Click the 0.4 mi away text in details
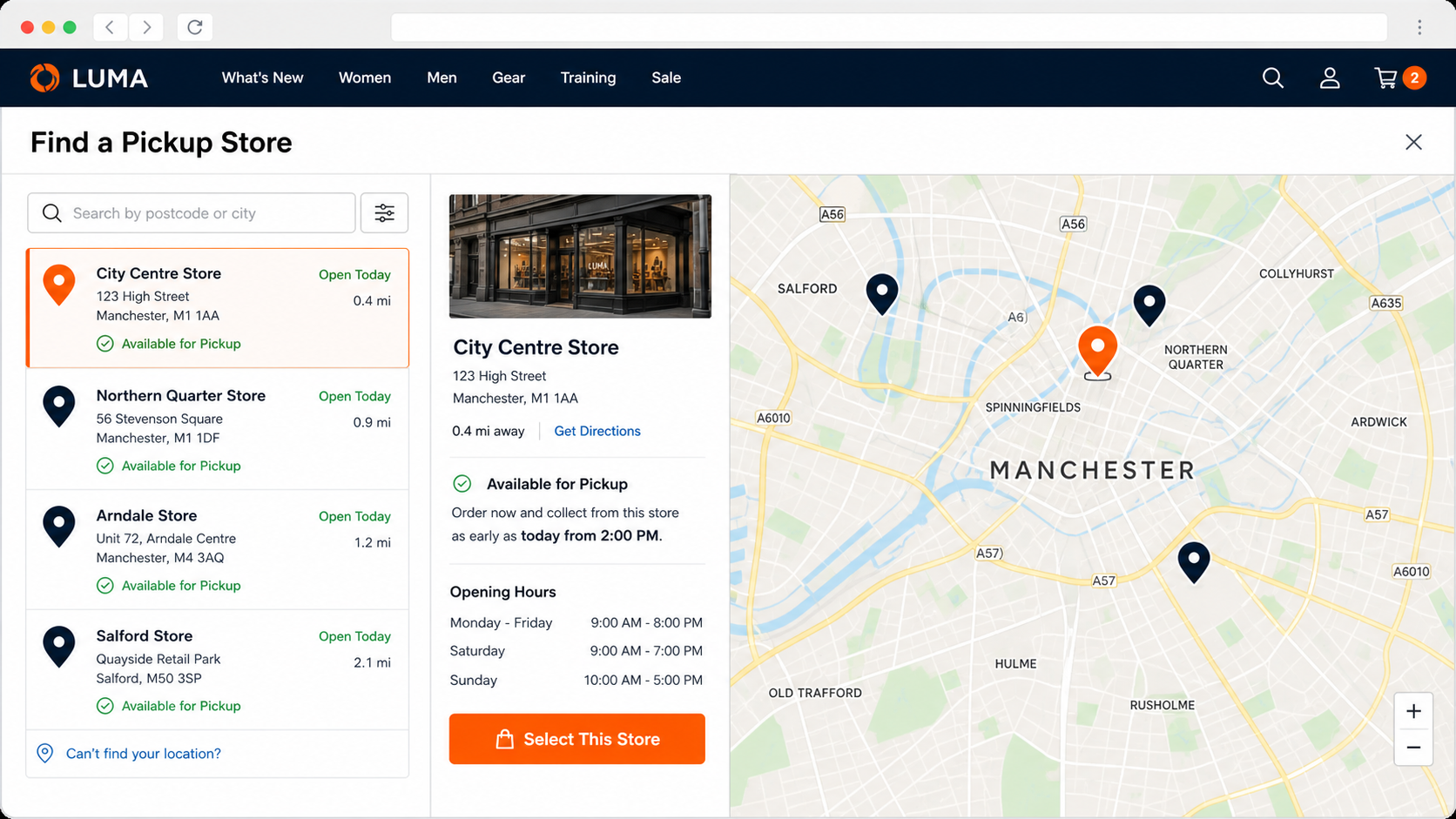1456x819 pixels. 488,431
